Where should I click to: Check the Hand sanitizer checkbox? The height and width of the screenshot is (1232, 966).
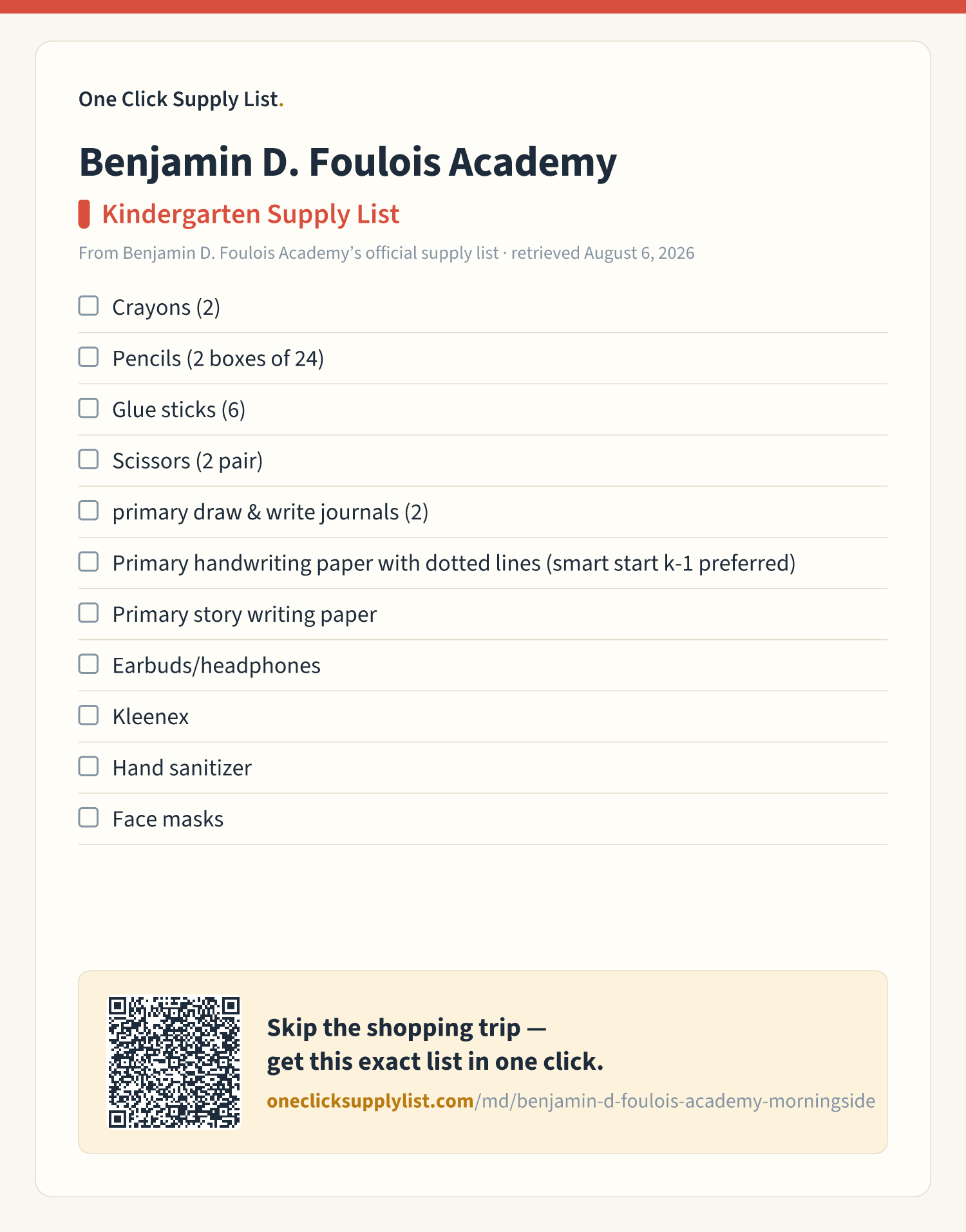tap(88, 767)
